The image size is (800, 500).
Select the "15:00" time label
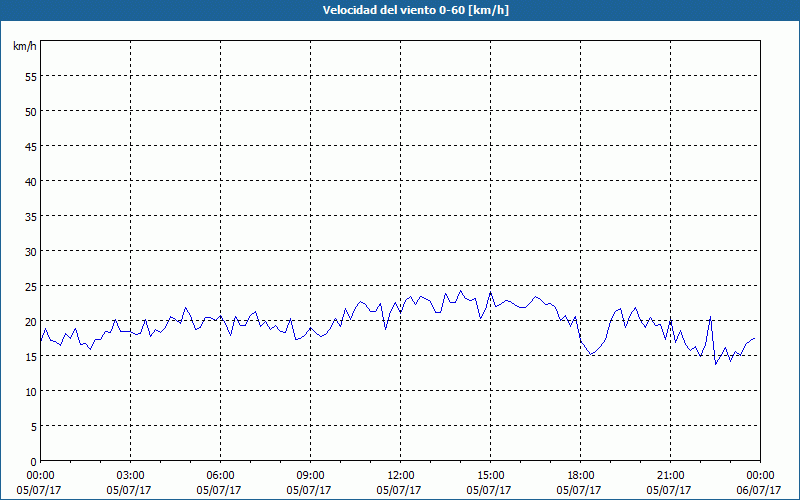(x=490, y=476)
